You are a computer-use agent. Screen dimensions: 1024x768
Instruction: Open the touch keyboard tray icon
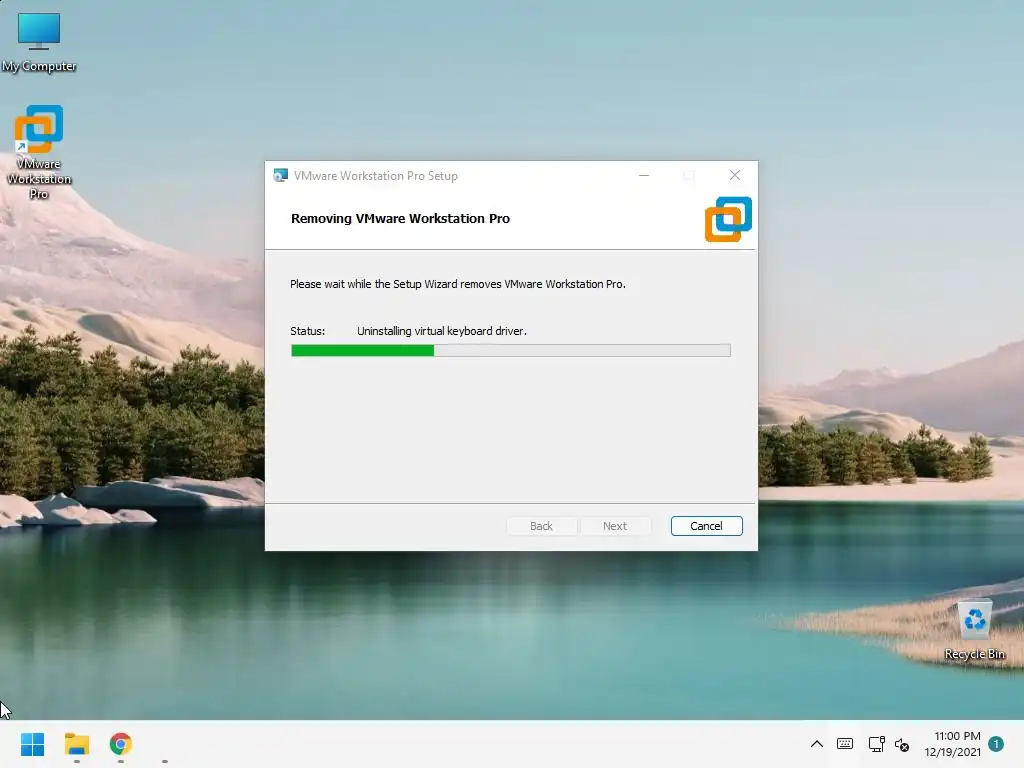tap(845, 744)
